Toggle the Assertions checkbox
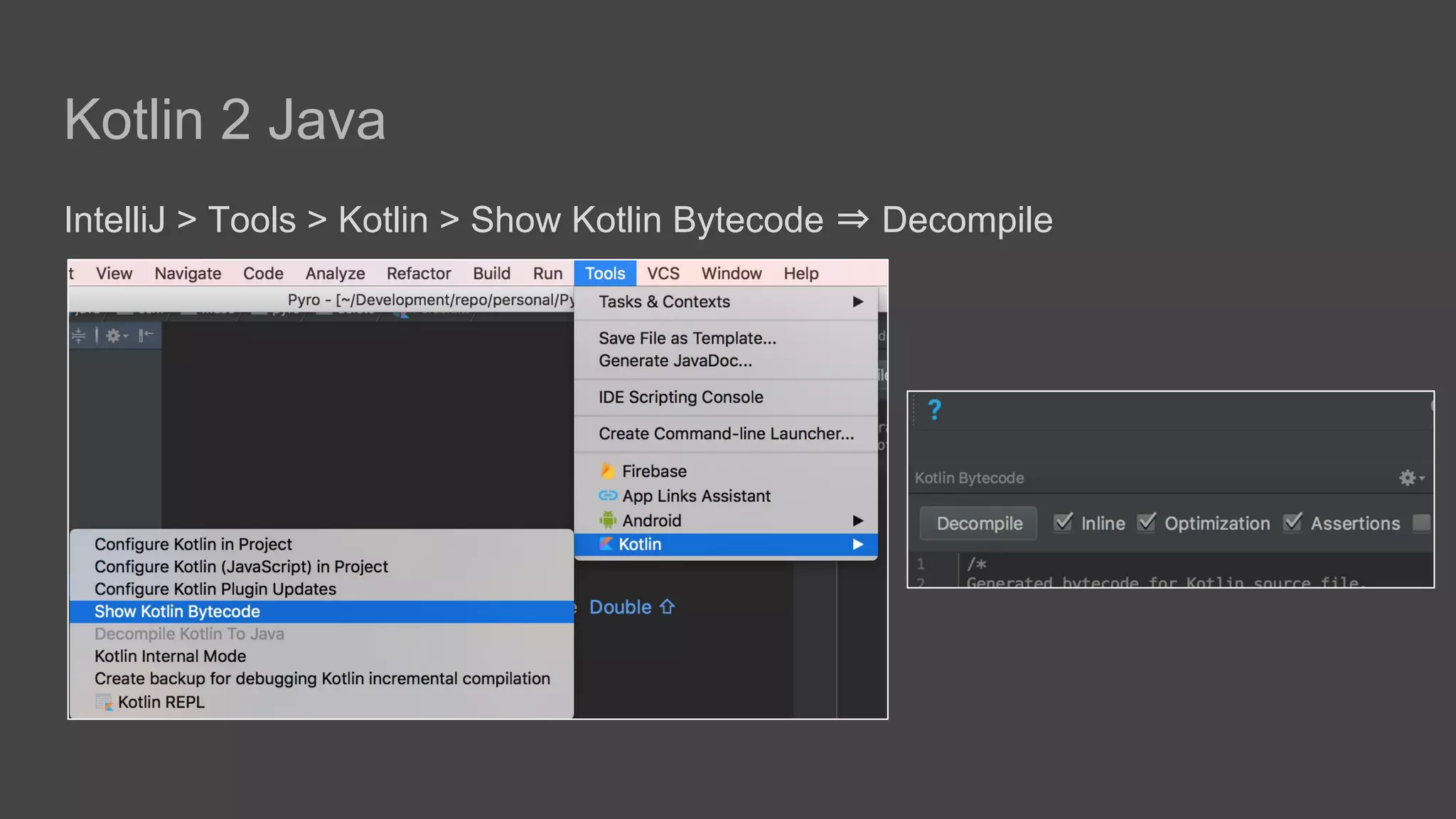This screenshot has height=819, width=1456. [x=1292, y=523]
